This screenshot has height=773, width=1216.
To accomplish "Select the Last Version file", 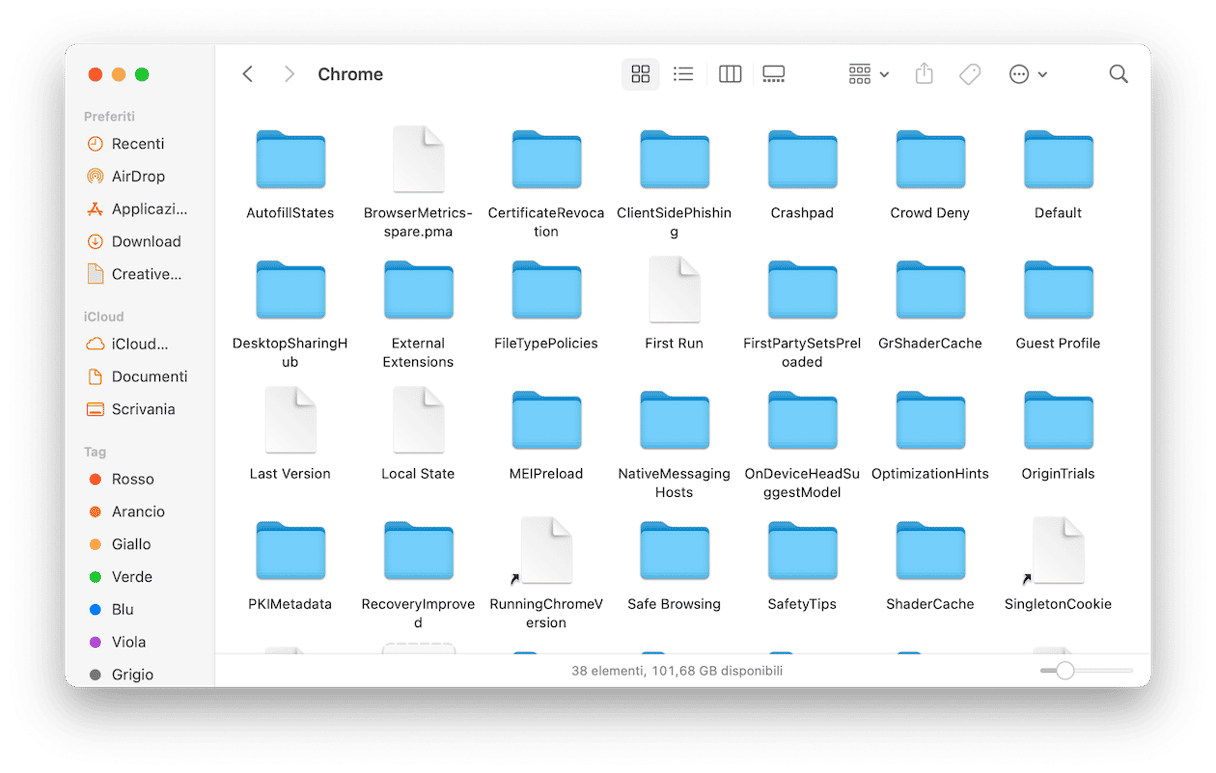I will click(290, 420).
